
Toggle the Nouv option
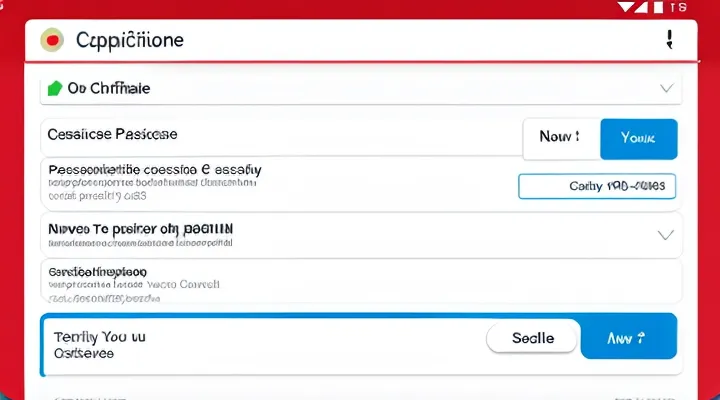[560, 139]
